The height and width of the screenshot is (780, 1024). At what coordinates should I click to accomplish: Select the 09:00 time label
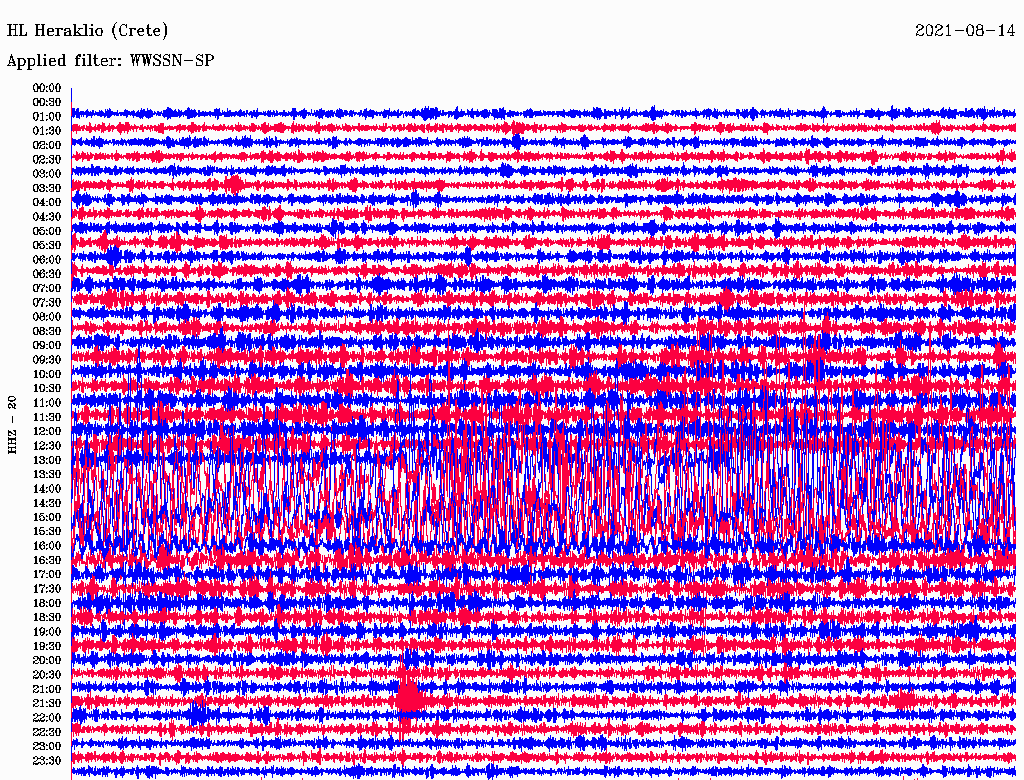pyautogui.click(x=47, y=346)
